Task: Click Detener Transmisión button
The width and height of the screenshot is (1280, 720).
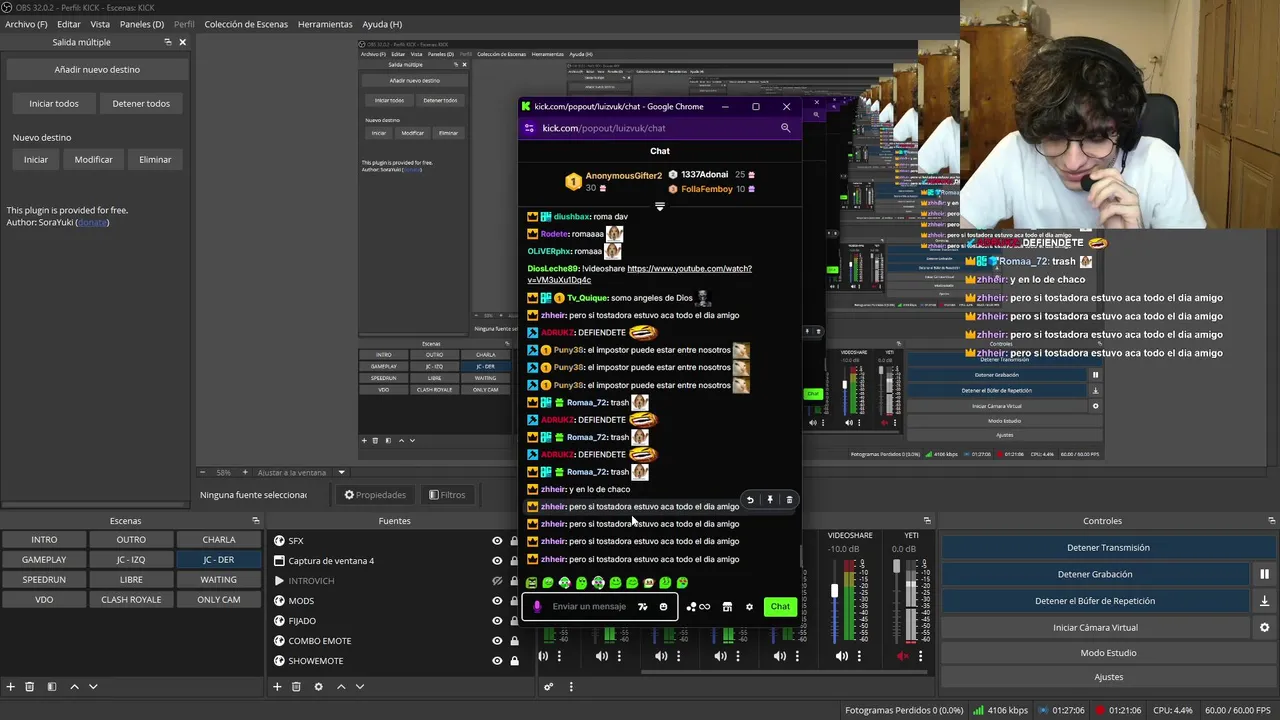Action: (x=1108, y=548)
